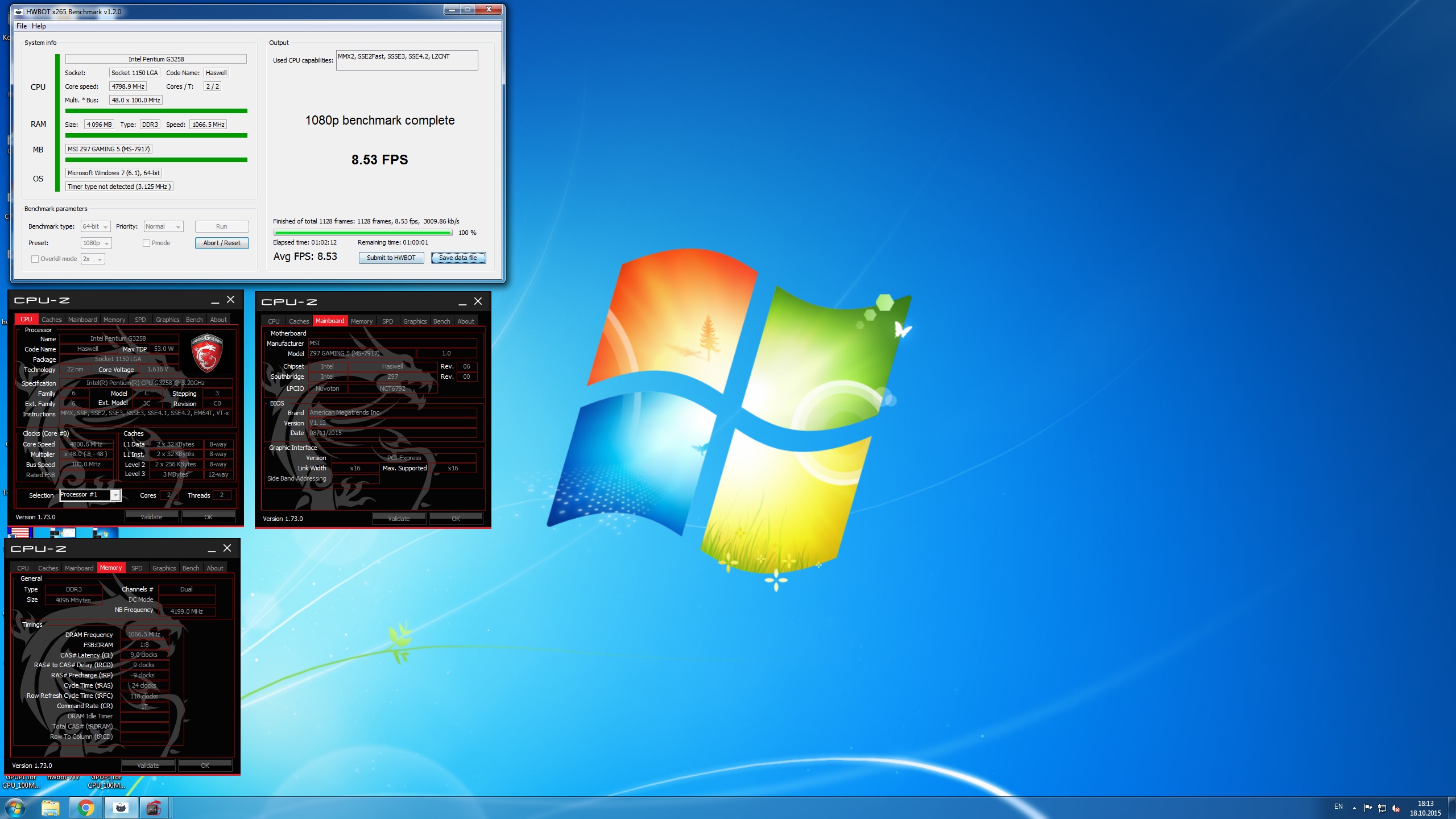Open the Help menu
Image resolution: width=1456 pixels, height=819 pixels.
click(x=39, y=26)
